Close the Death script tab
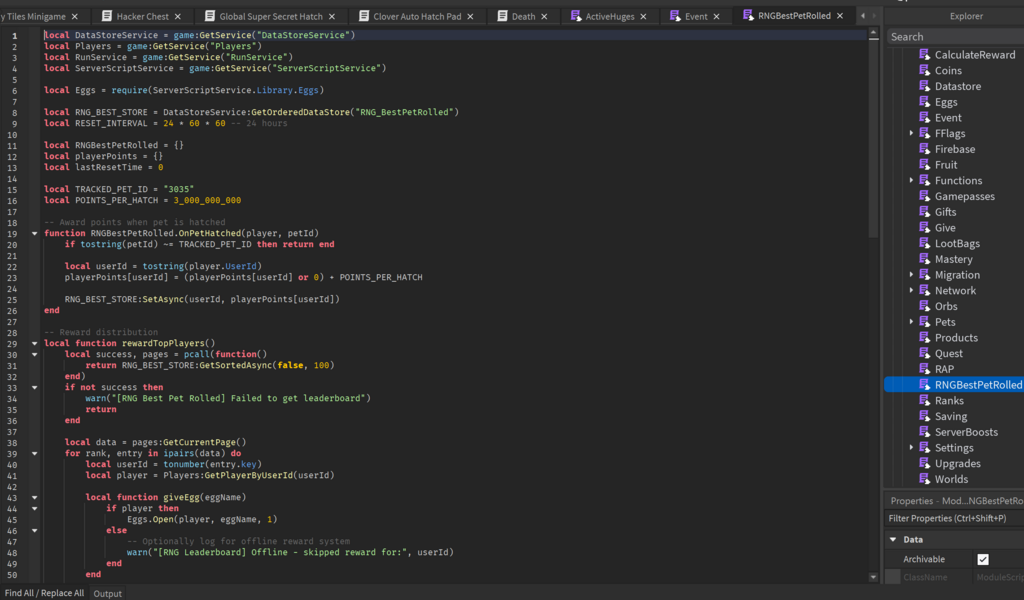This screenshot has width=1024, height=600. [544, 17]
